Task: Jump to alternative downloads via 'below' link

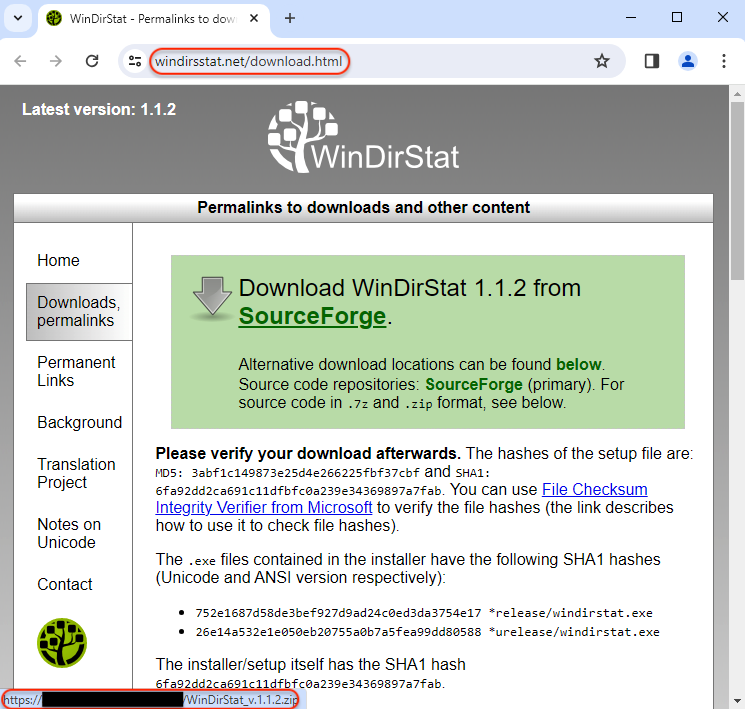Action: click(x=578, y=364)
